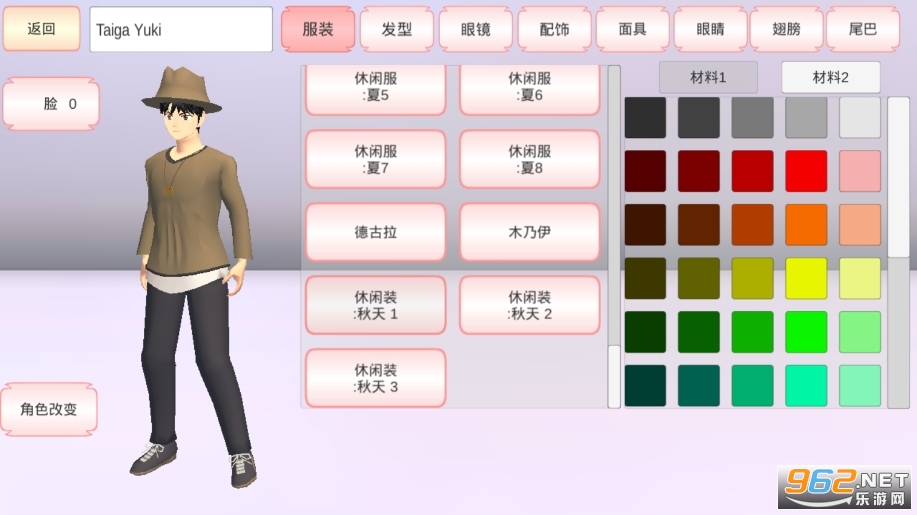
Task: Click the 返回 back button
Action: click(x=41, y=30)
